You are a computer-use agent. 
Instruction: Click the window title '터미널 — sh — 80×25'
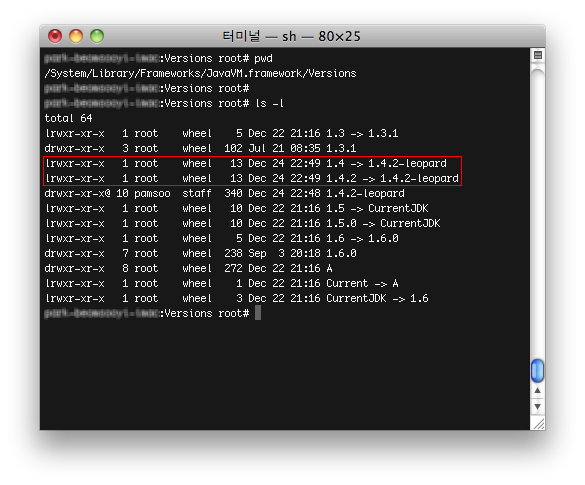(291, 37)
